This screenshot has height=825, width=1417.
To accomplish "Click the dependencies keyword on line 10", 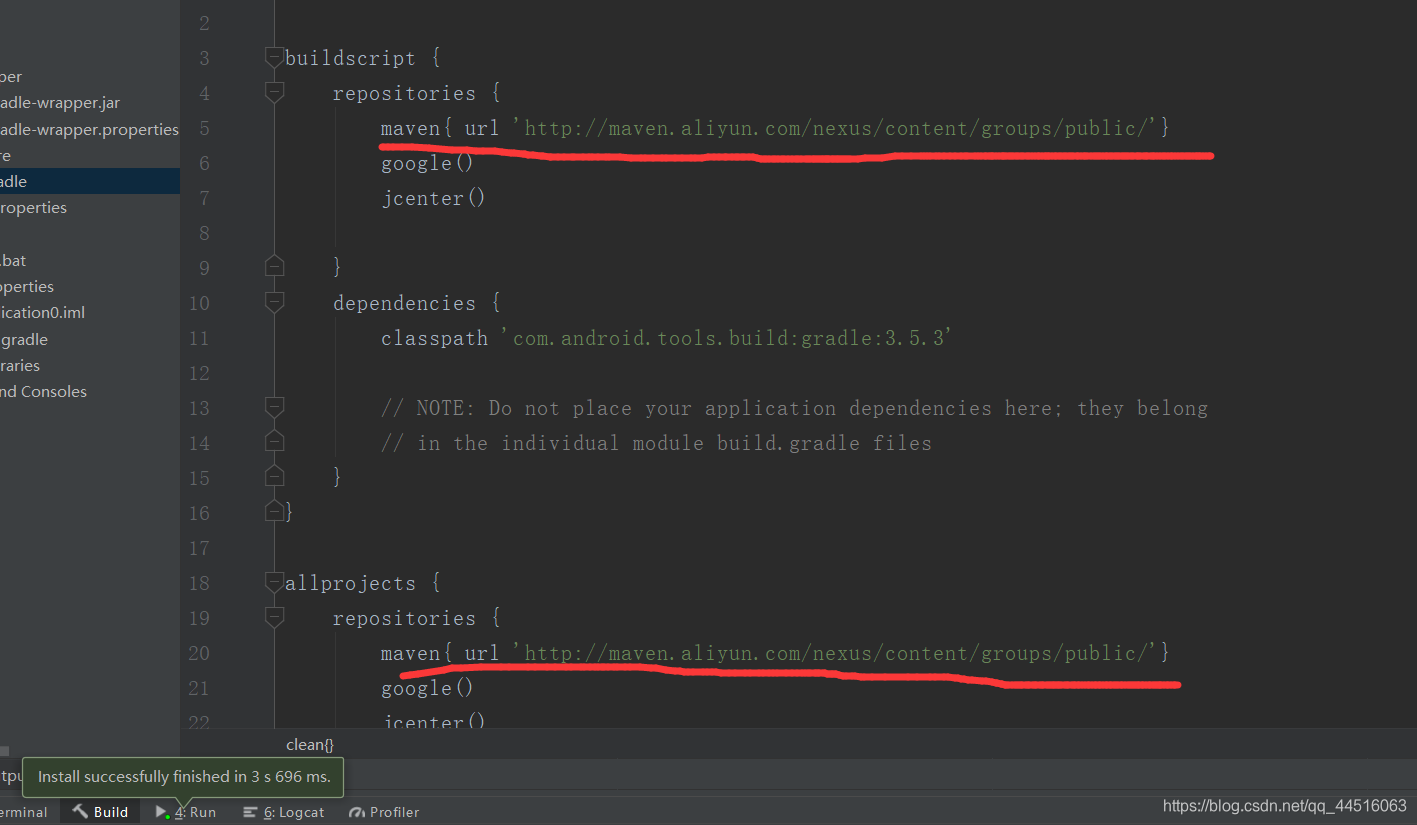I will point(405,303).
